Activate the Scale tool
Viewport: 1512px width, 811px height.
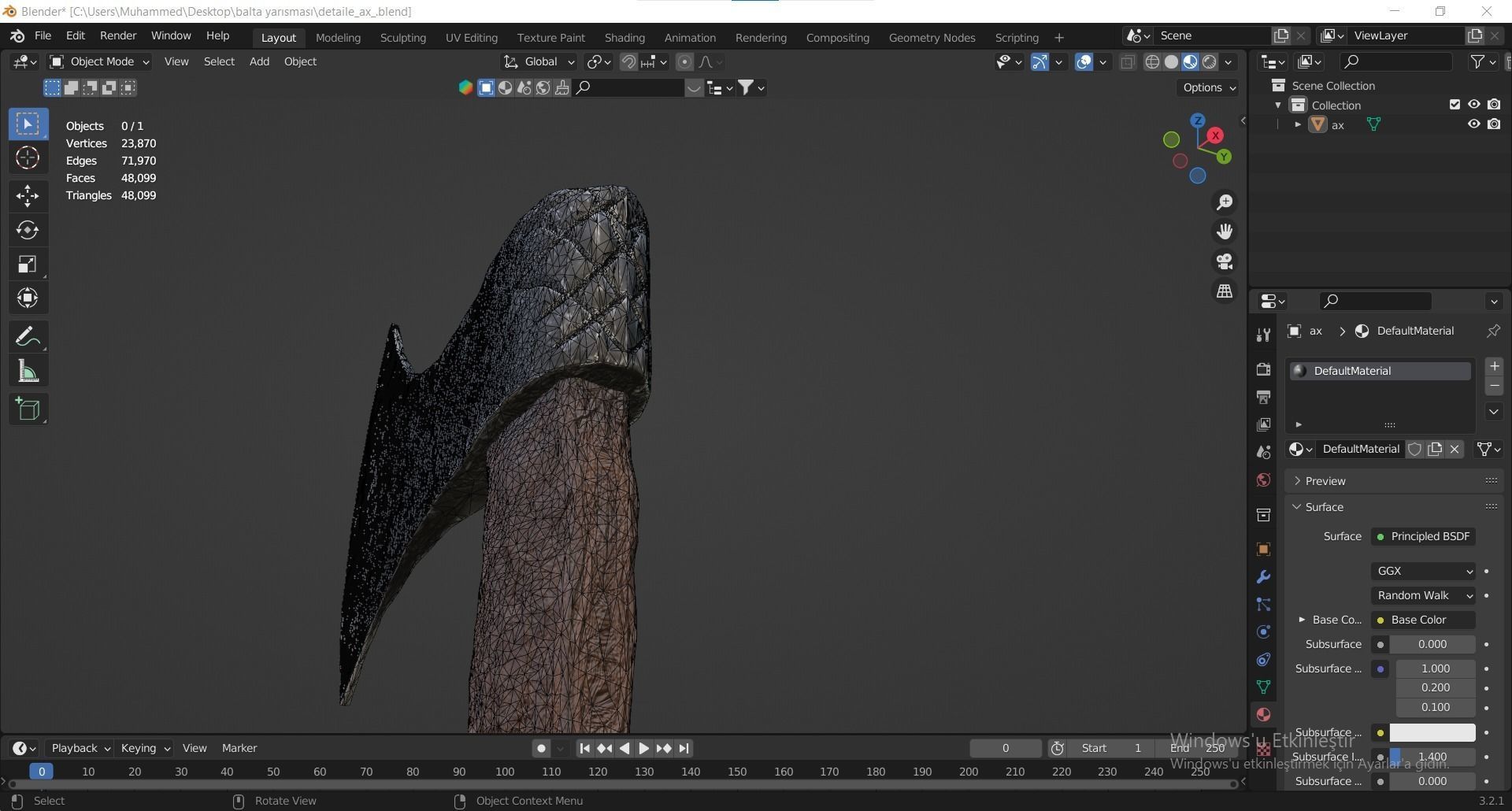(28, 265)
